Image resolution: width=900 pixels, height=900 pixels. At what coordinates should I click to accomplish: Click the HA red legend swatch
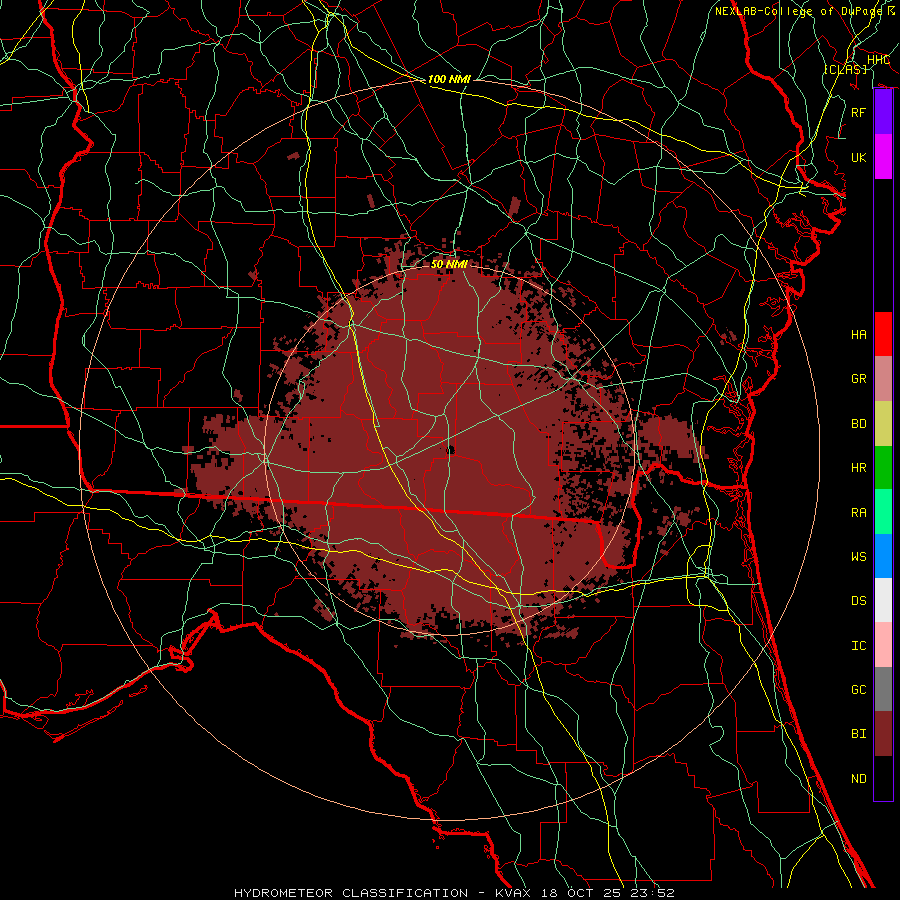[x=883, y=334]
